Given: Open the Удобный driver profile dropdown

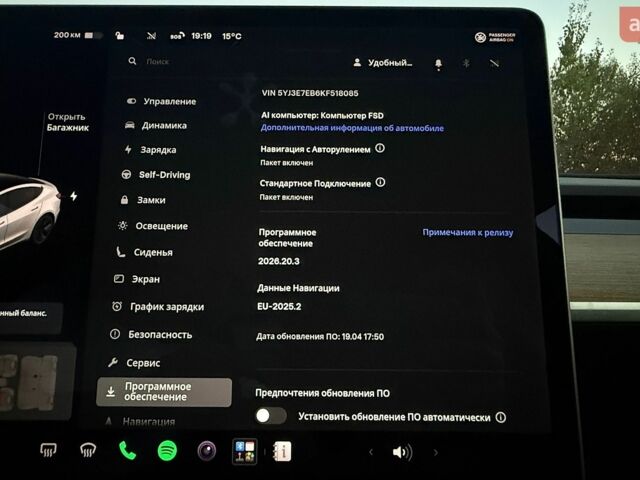Looking at the screenshot, I should pos(382,63).
